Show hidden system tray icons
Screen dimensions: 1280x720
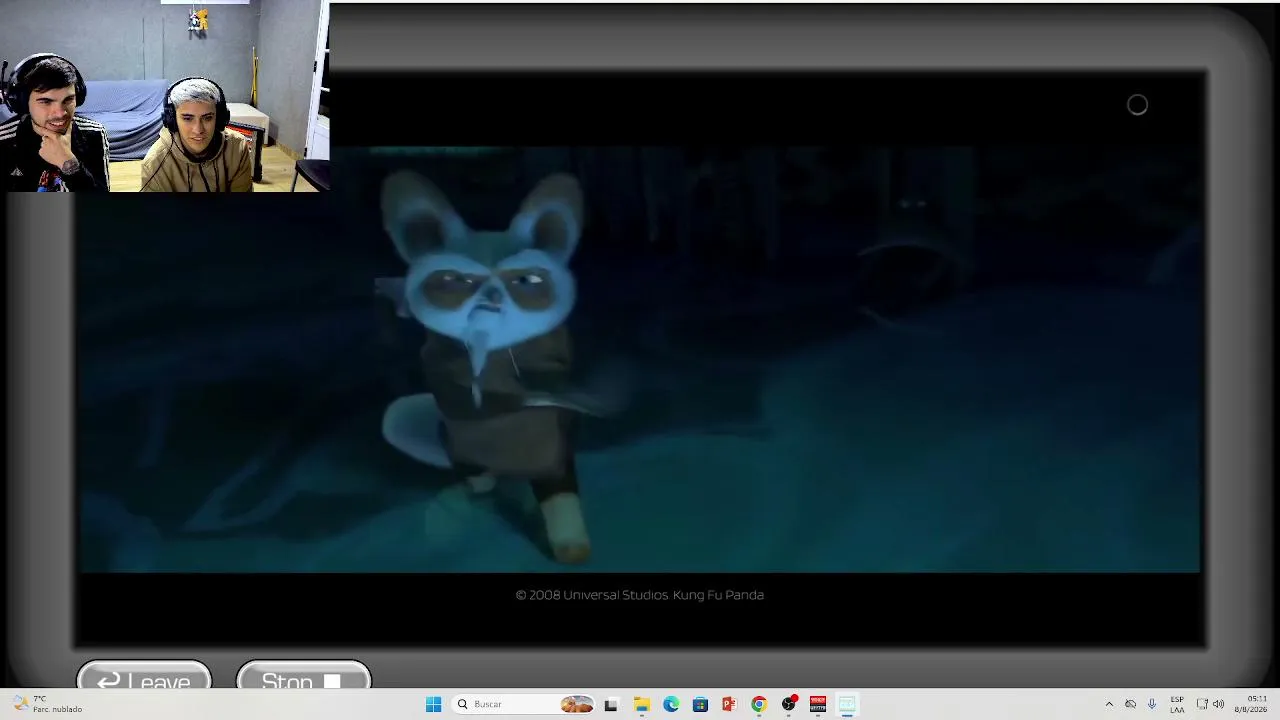(1108, 704)
